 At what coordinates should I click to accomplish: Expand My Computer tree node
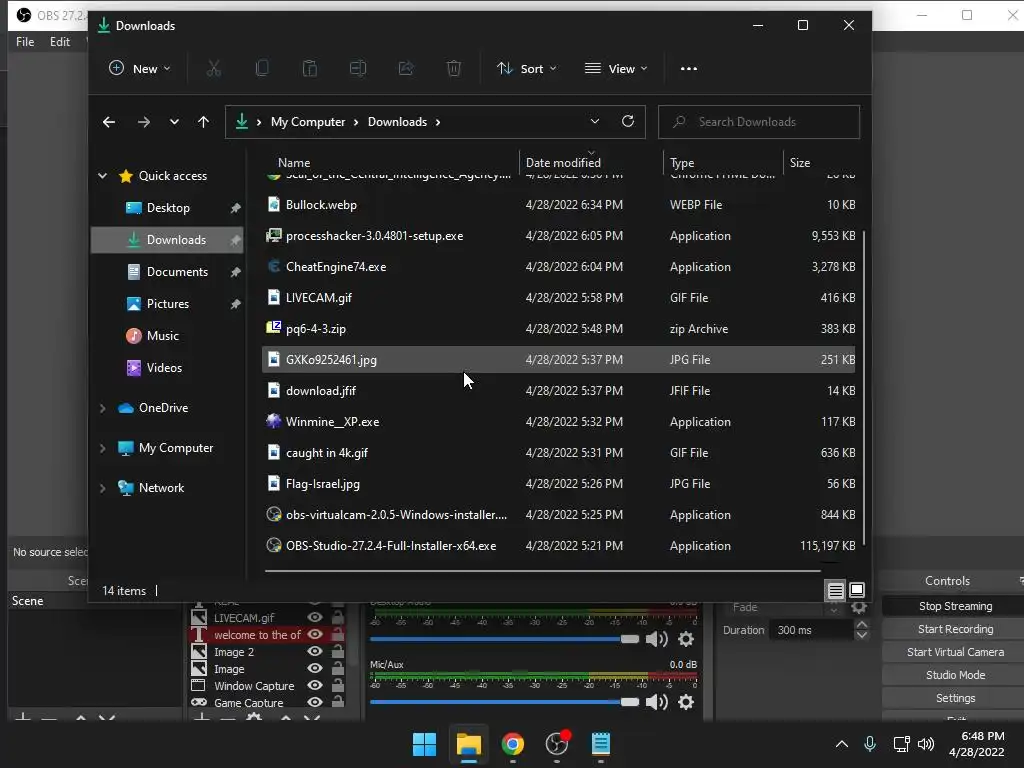pyautogui.click(x=103, y=448)
